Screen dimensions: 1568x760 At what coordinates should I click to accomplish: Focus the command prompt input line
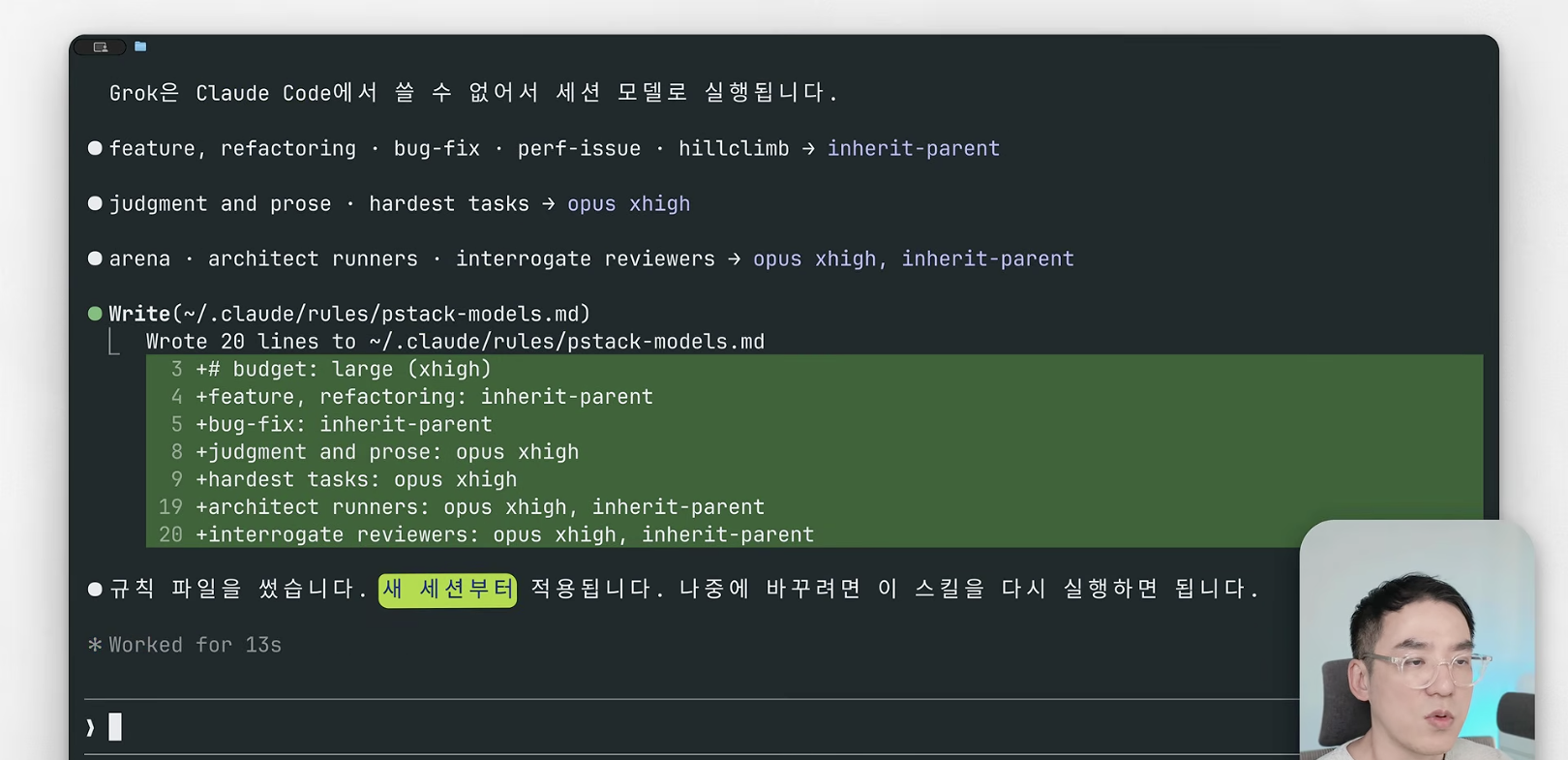click(x=691, y=727)
